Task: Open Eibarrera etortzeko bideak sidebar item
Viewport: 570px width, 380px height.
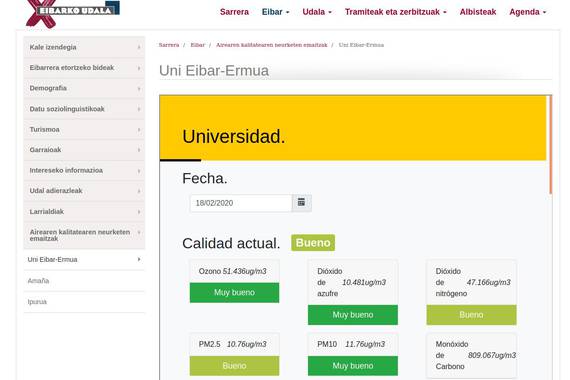Action: [84, 68]
